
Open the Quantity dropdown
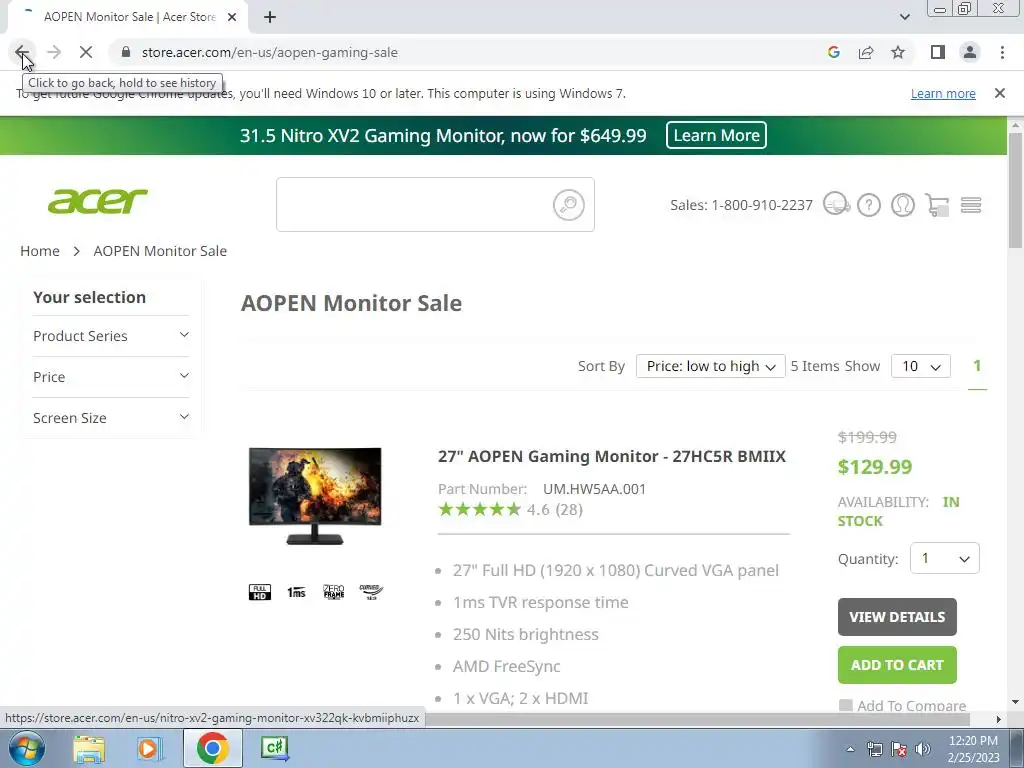[x=944, y=558]
